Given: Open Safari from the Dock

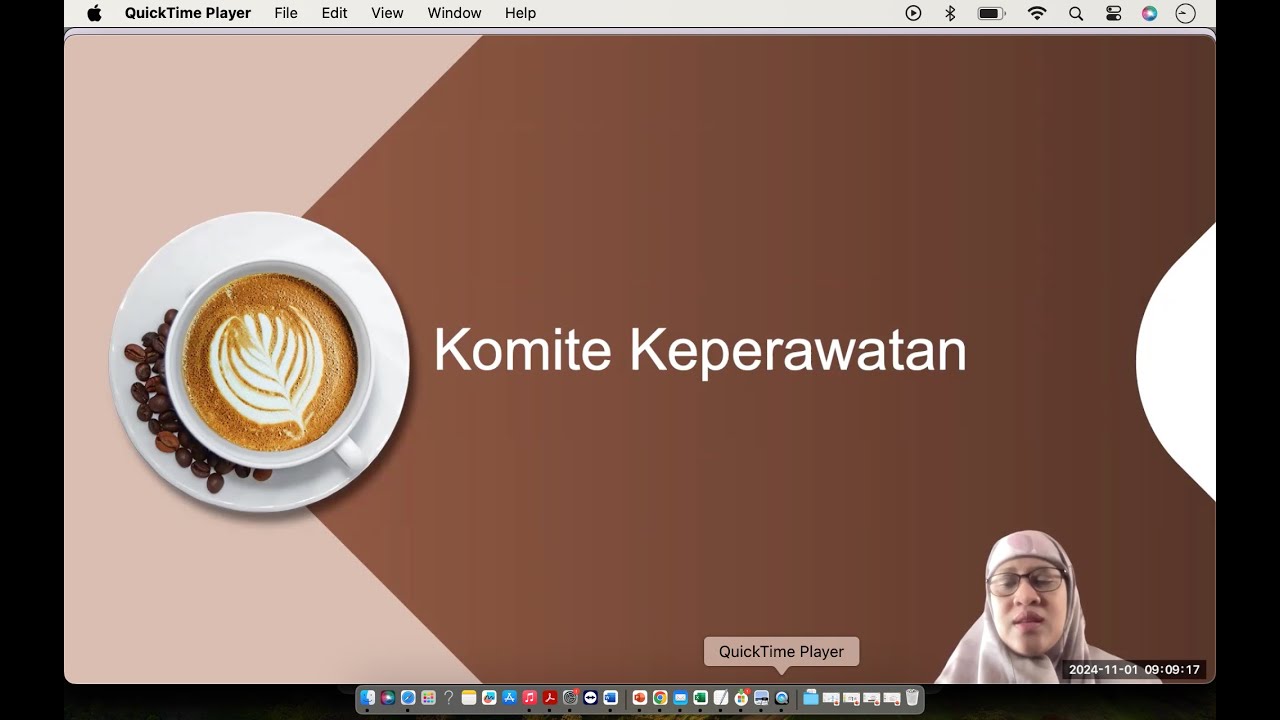Looking at the screenshot, I should tap(408, 698).
